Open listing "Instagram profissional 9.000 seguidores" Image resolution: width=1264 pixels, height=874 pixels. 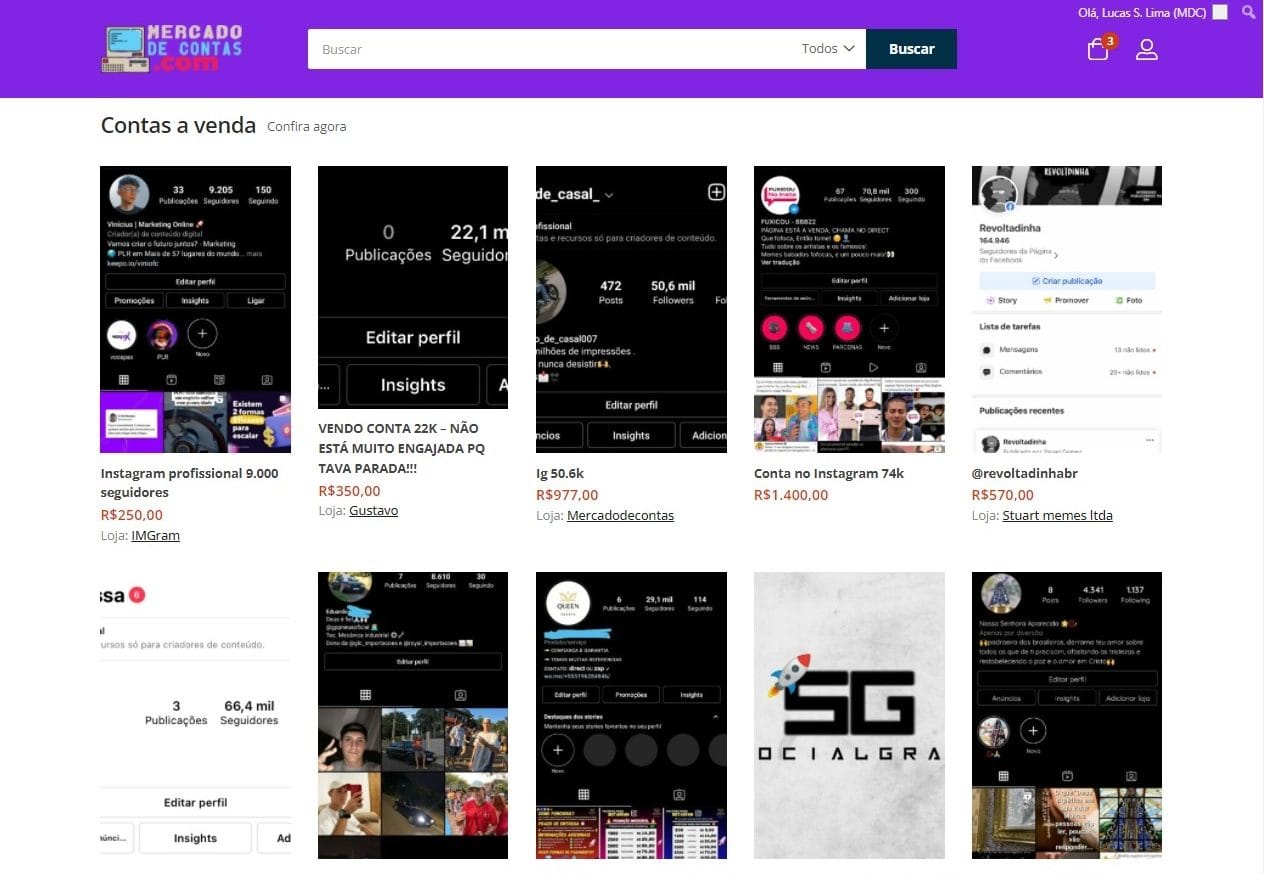coord(189,482)
